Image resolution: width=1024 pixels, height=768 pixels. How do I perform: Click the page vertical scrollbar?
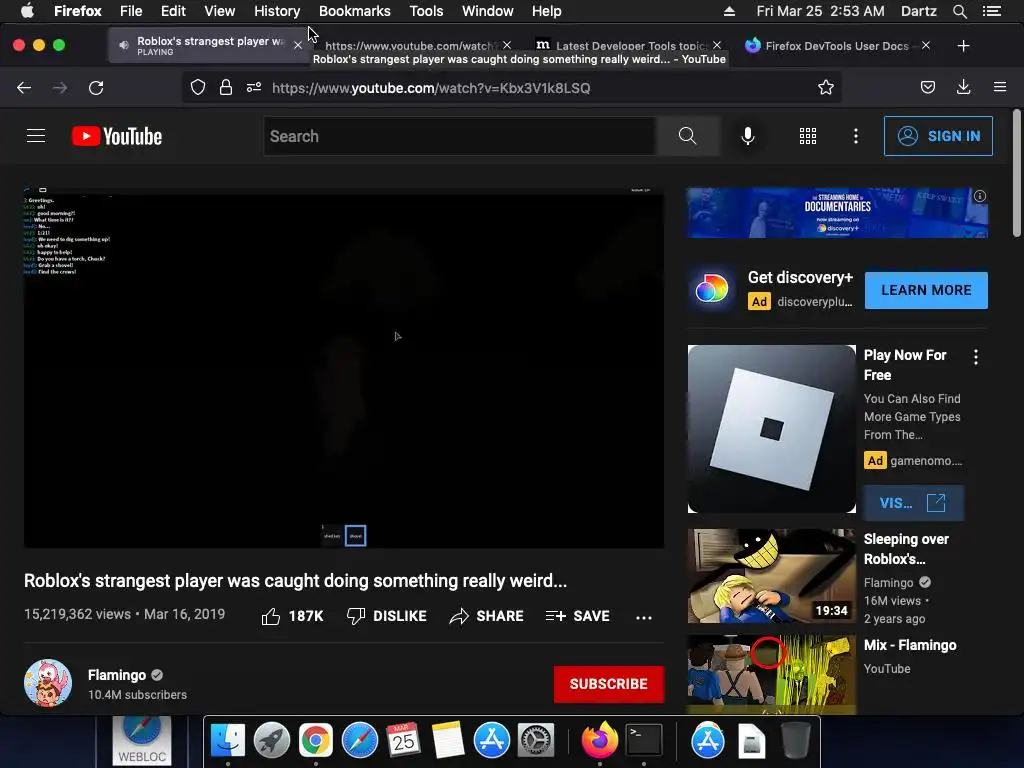point(1017,173)
